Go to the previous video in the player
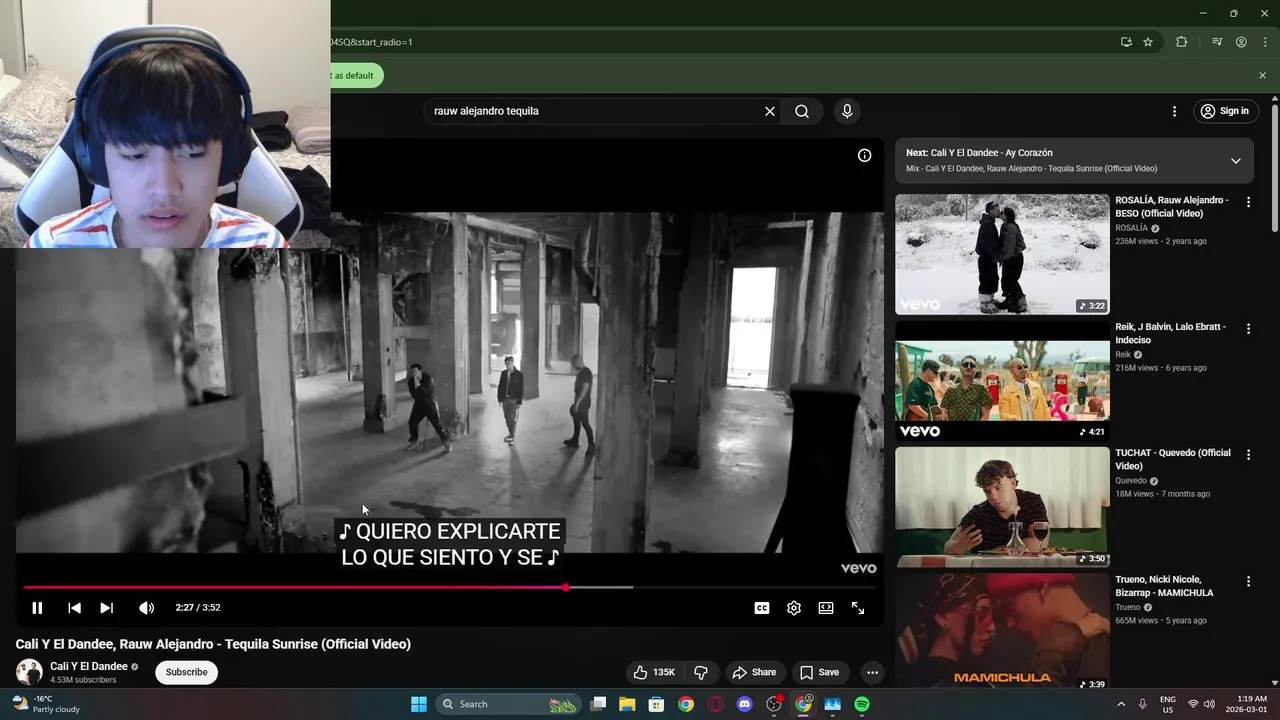This screenshot has width=1280, height=720. pos(74,608)
